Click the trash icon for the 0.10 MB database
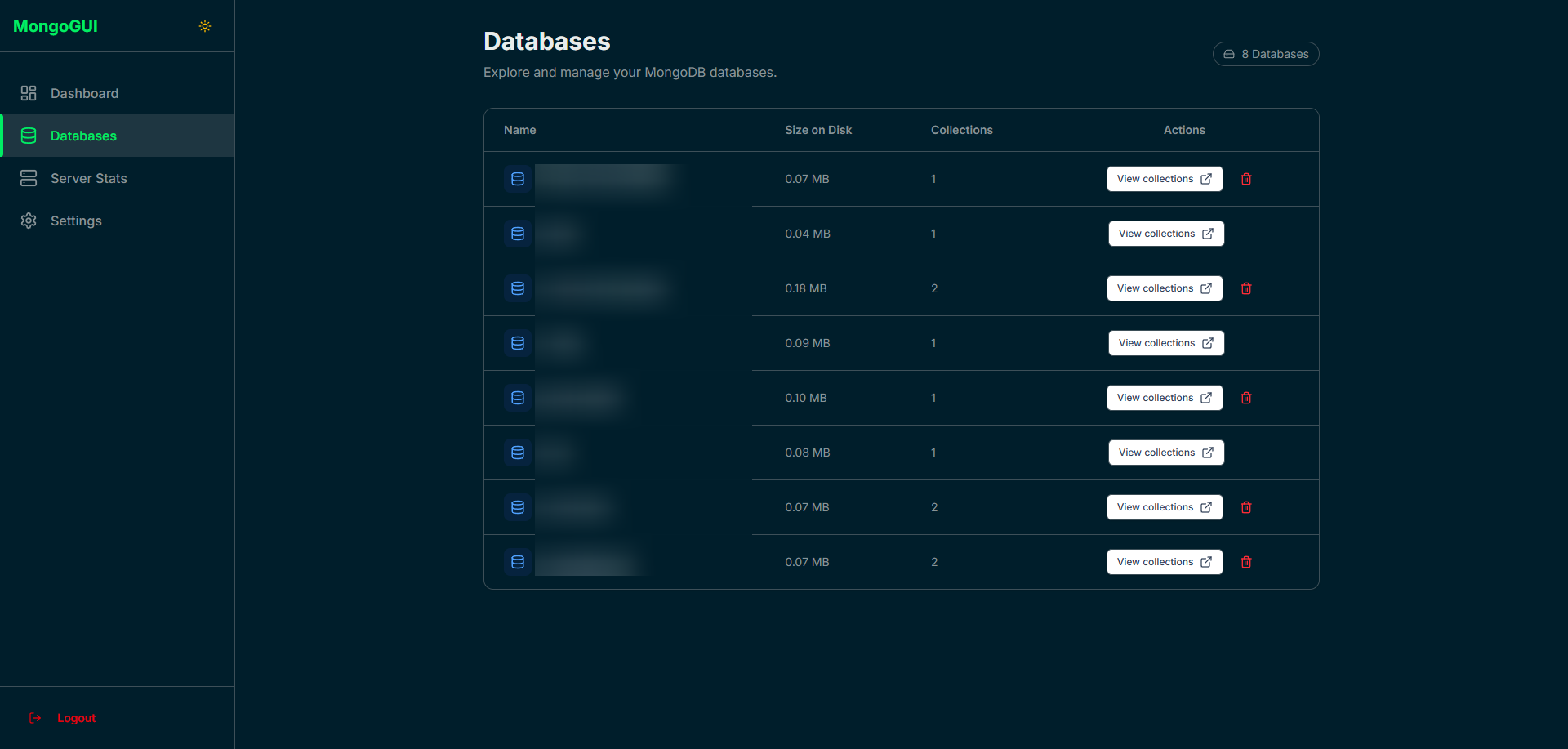This screenshot has width=1568, height=749. [x=1246, y=398]
